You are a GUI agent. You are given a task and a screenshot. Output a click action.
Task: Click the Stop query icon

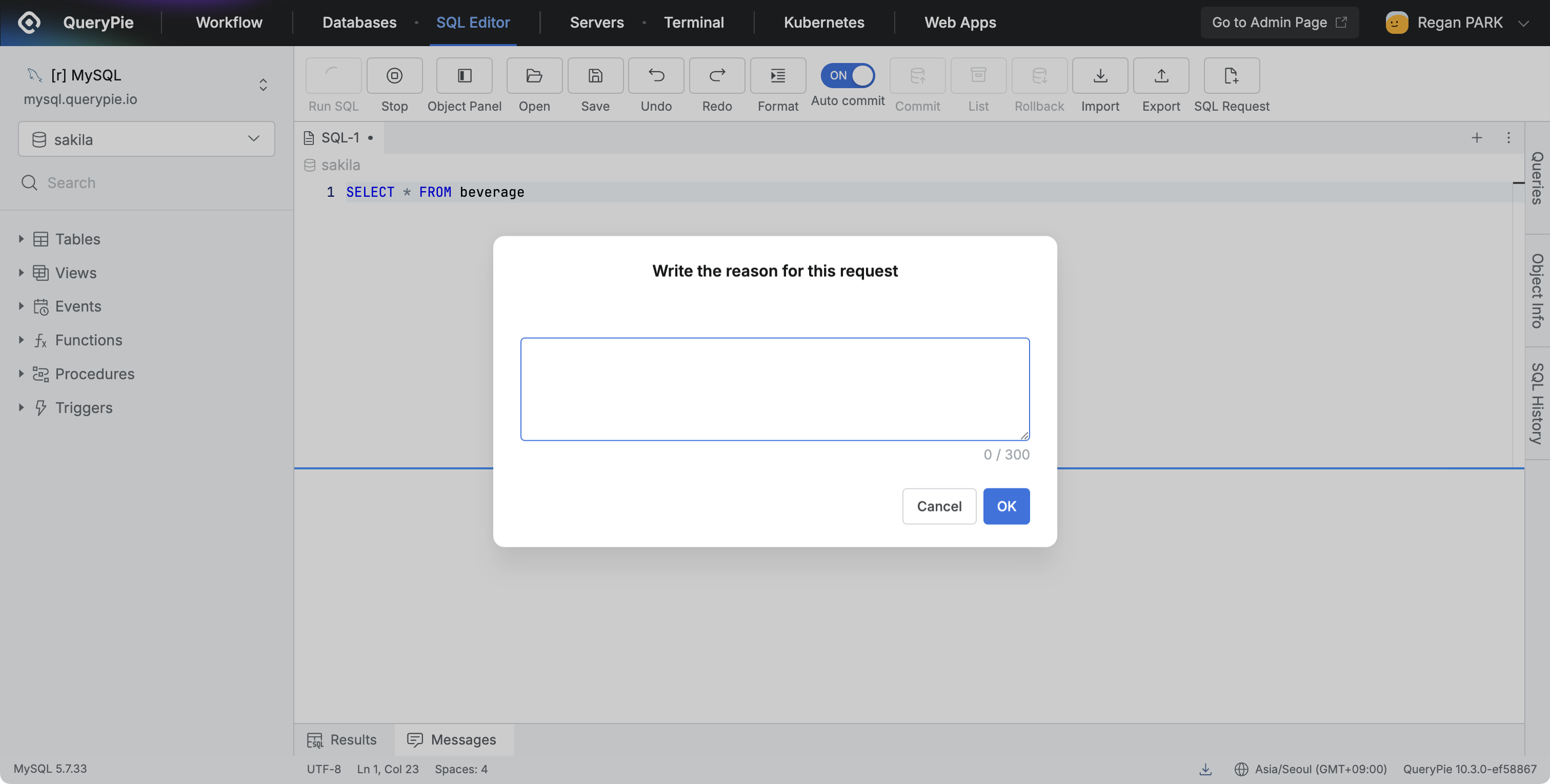[394, 76]
